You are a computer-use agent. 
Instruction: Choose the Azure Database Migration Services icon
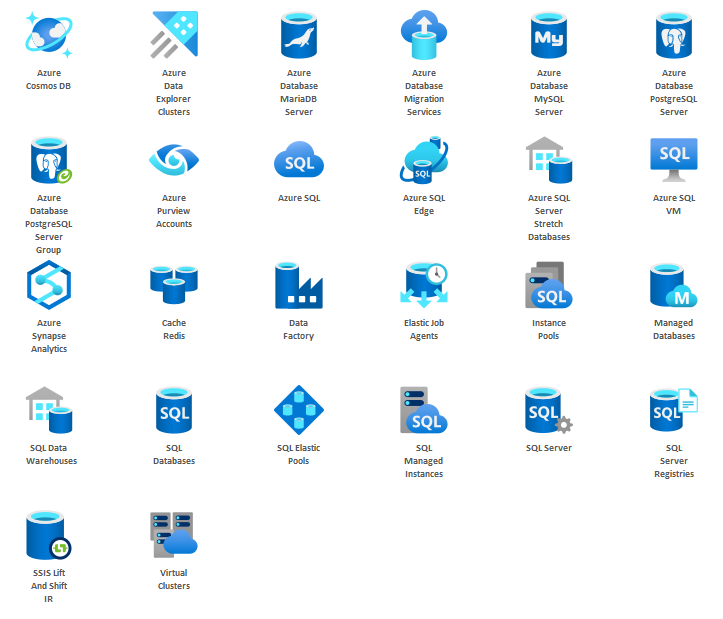[424, 36]
